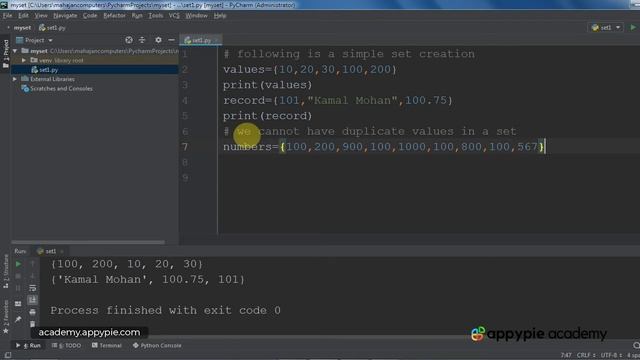Select Scratches and Consoles item
This screenshot has width=640, height=360.
pyautogui.click(x=61, y=89)
